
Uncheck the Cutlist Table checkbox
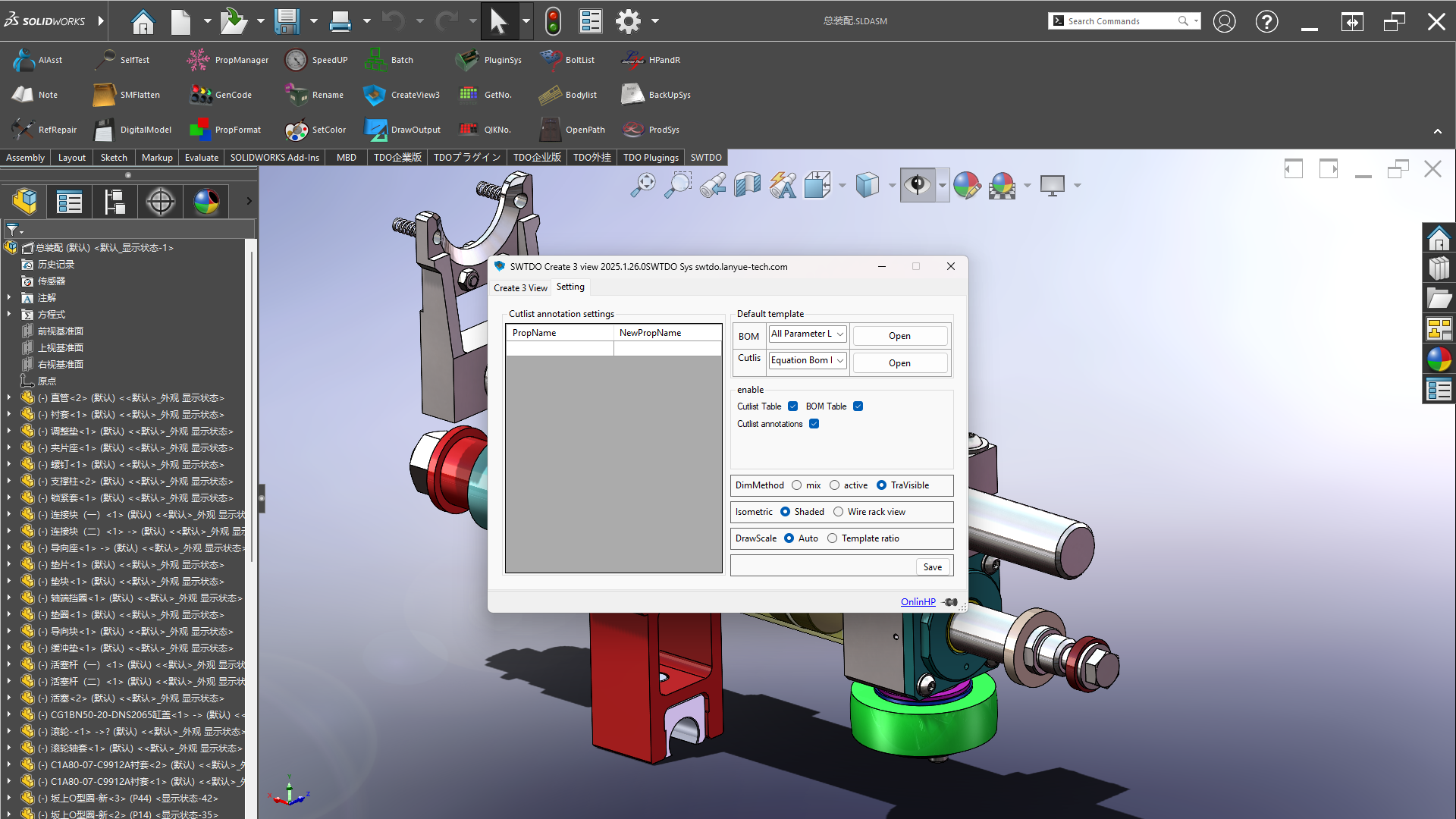792,406
